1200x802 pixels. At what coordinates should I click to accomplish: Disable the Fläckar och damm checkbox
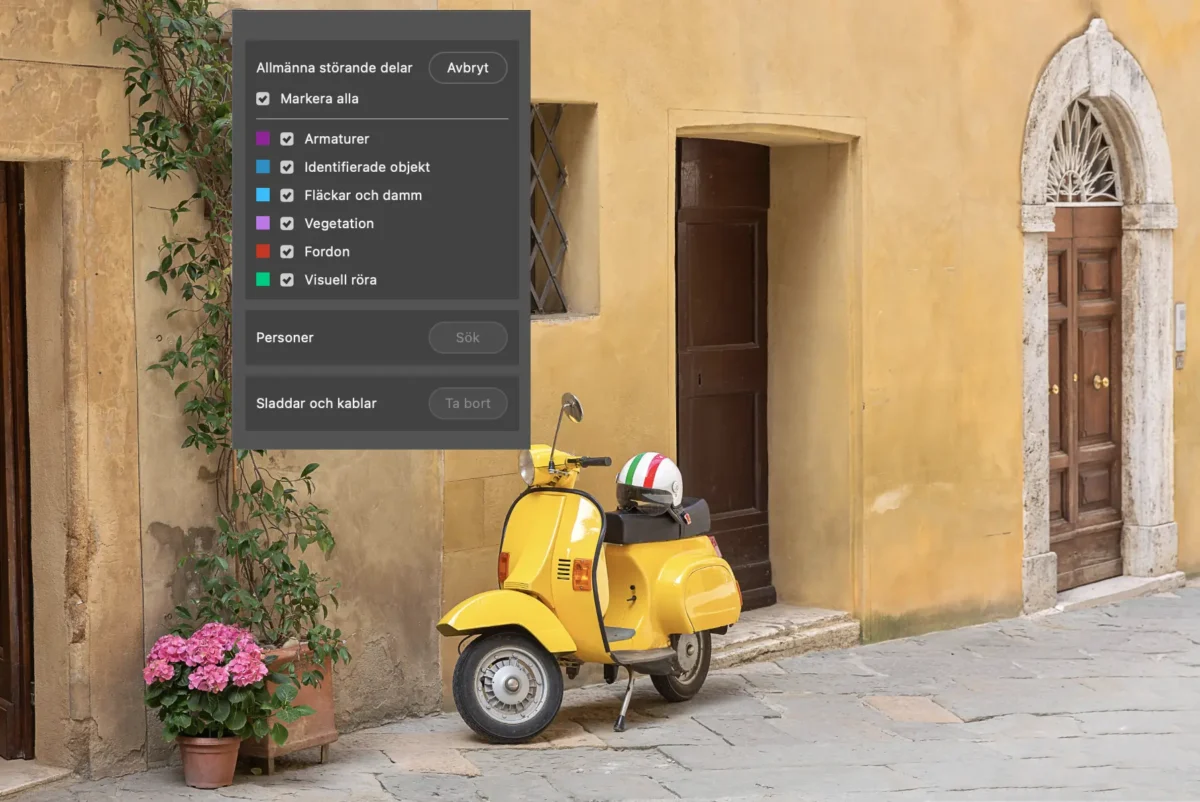coord(287,195)
